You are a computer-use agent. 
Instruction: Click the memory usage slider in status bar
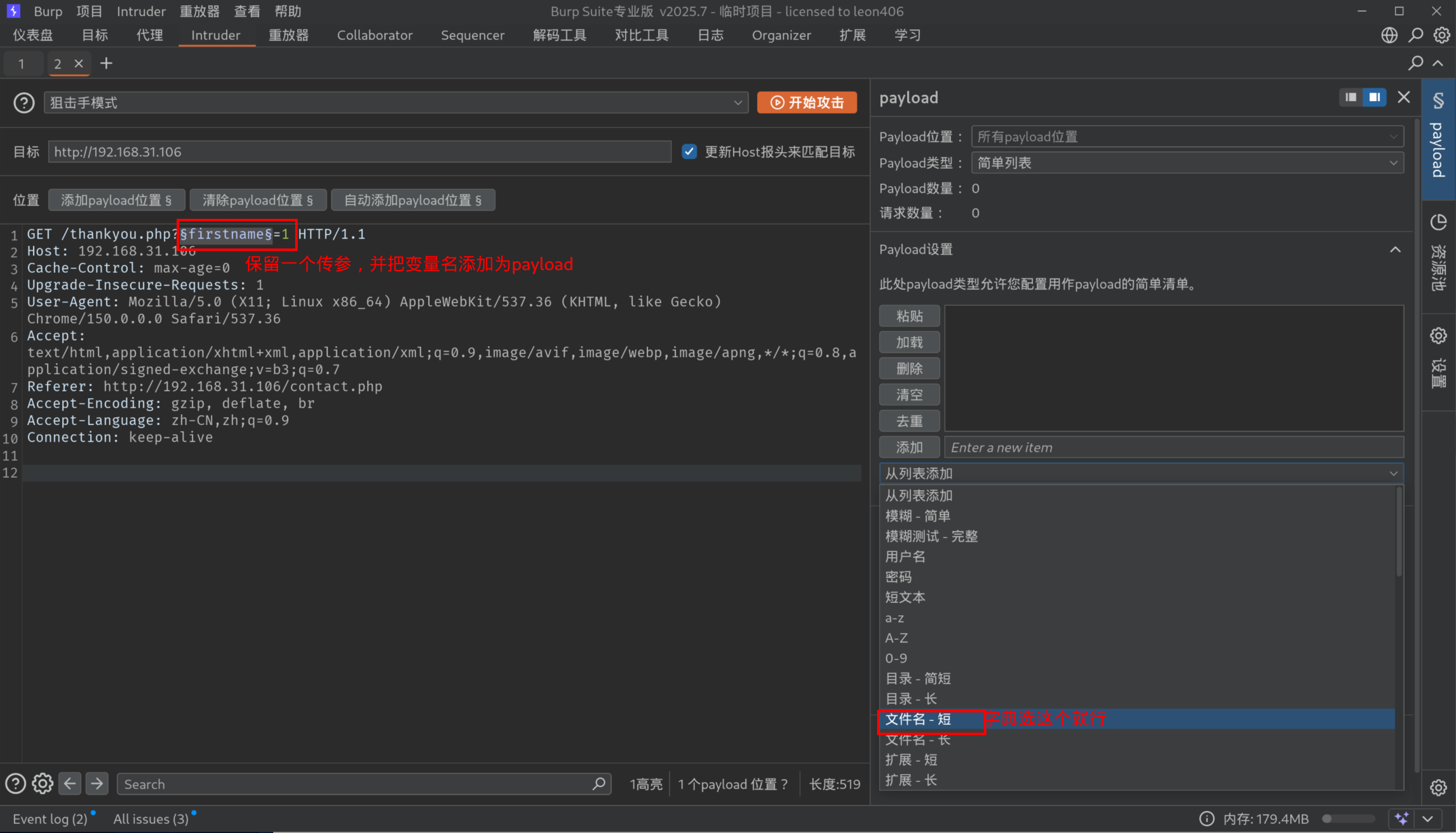[1348, 819]
